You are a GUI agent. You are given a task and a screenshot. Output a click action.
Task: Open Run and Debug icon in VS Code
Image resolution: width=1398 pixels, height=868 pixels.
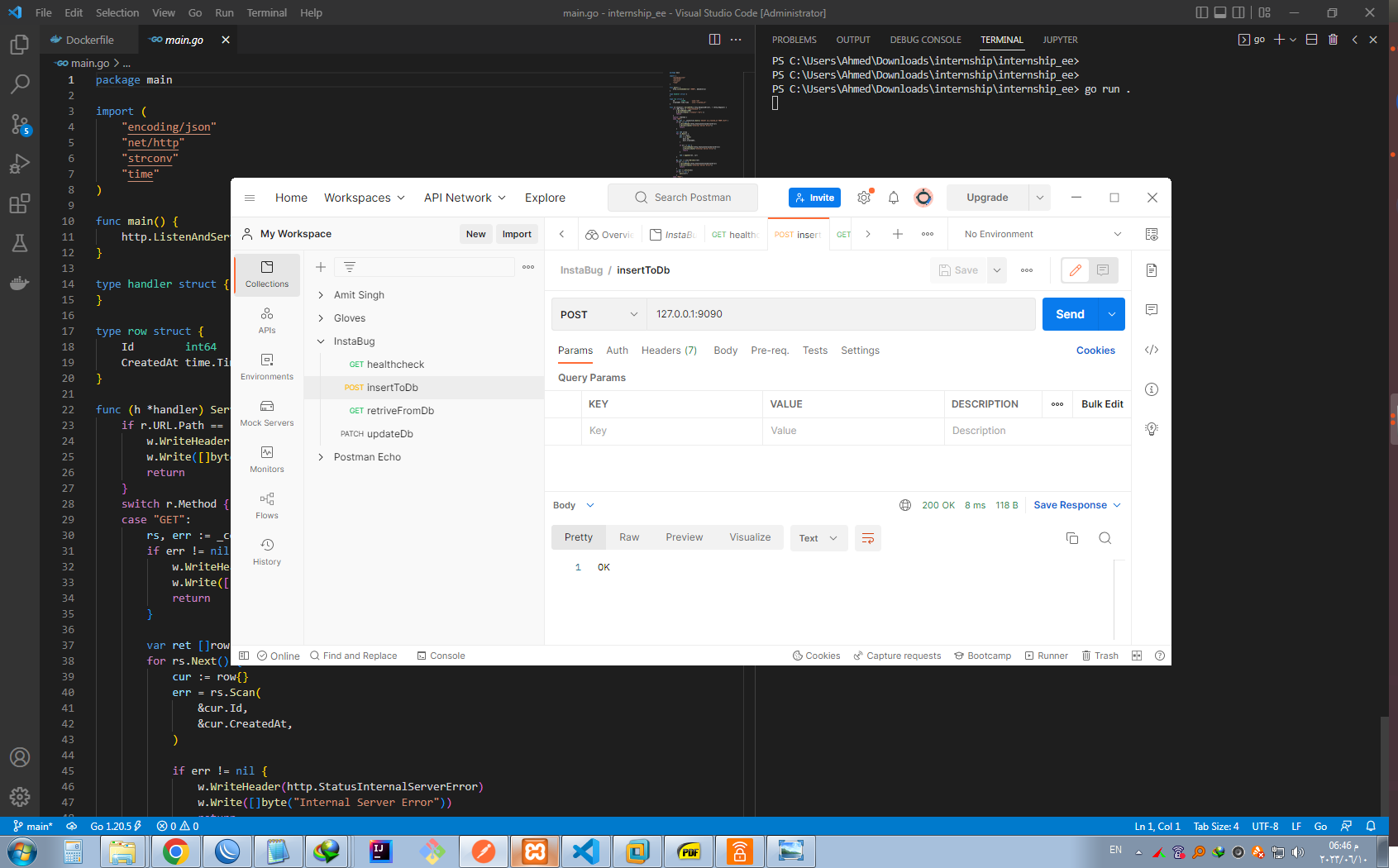pyautogui.click(x=20, y=164)
